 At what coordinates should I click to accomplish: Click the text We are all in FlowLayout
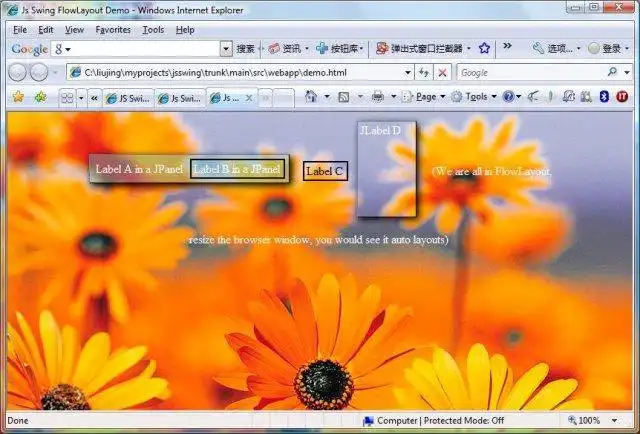(x=492, y=171)
